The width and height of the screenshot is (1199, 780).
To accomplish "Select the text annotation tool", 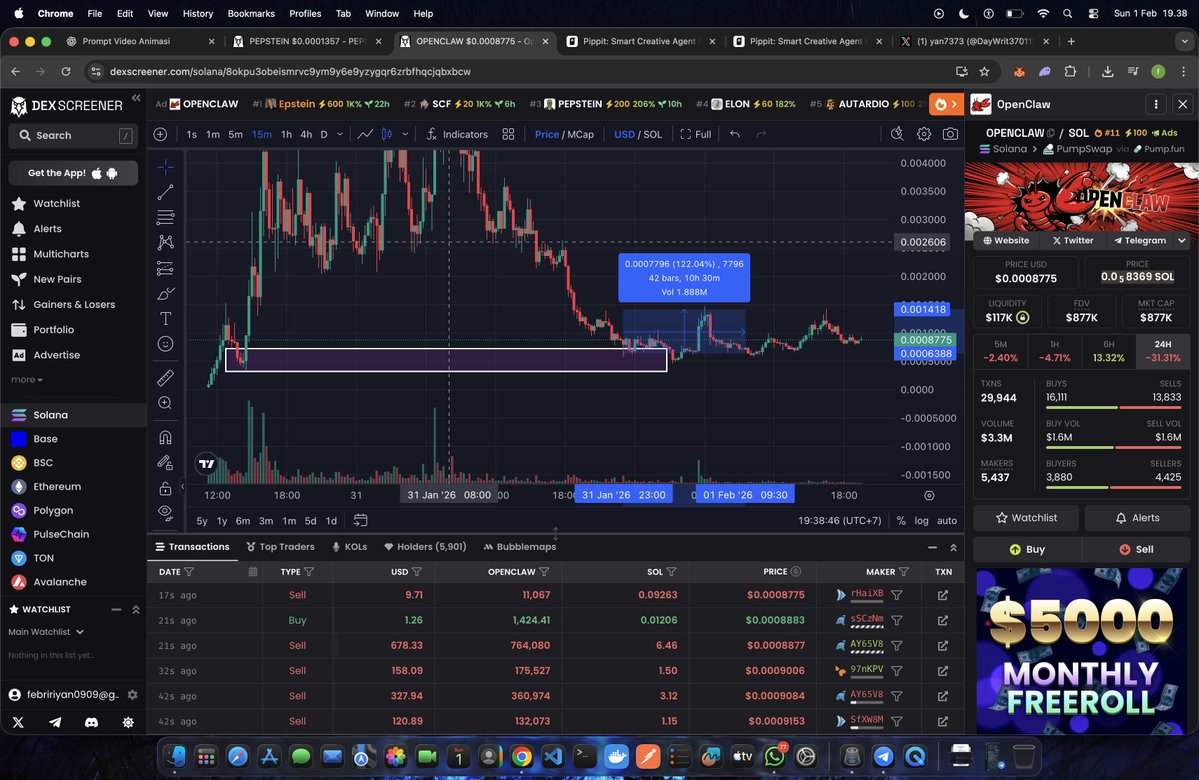I will (x=165, y=318).
